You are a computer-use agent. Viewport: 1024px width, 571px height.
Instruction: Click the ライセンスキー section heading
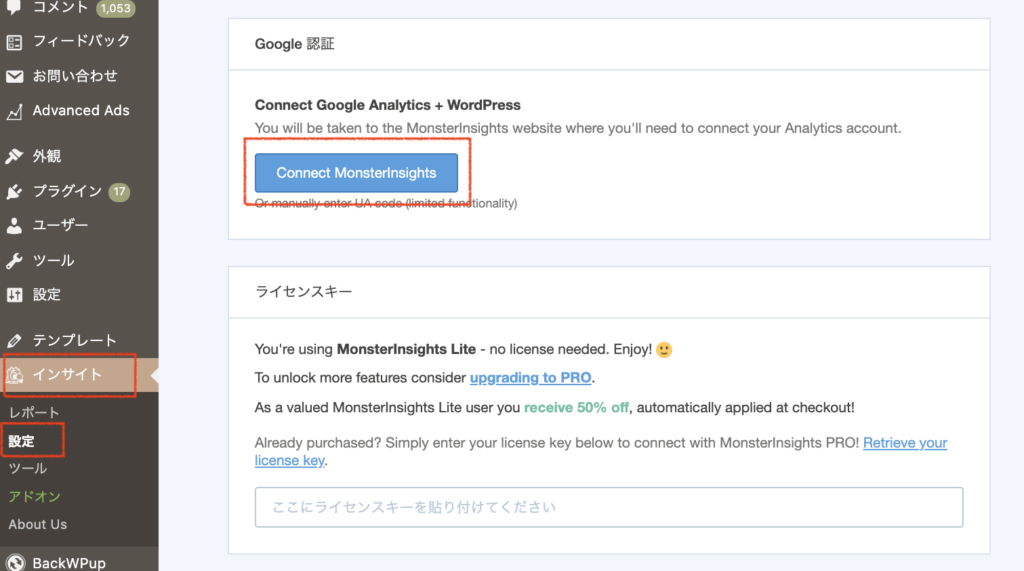[x=304, y=292]
